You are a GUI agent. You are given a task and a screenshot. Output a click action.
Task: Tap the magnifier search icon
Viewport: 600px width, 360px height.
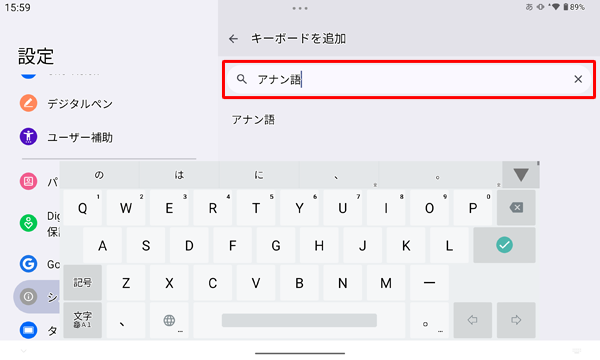pyautogui.click(x=241, y=79)
